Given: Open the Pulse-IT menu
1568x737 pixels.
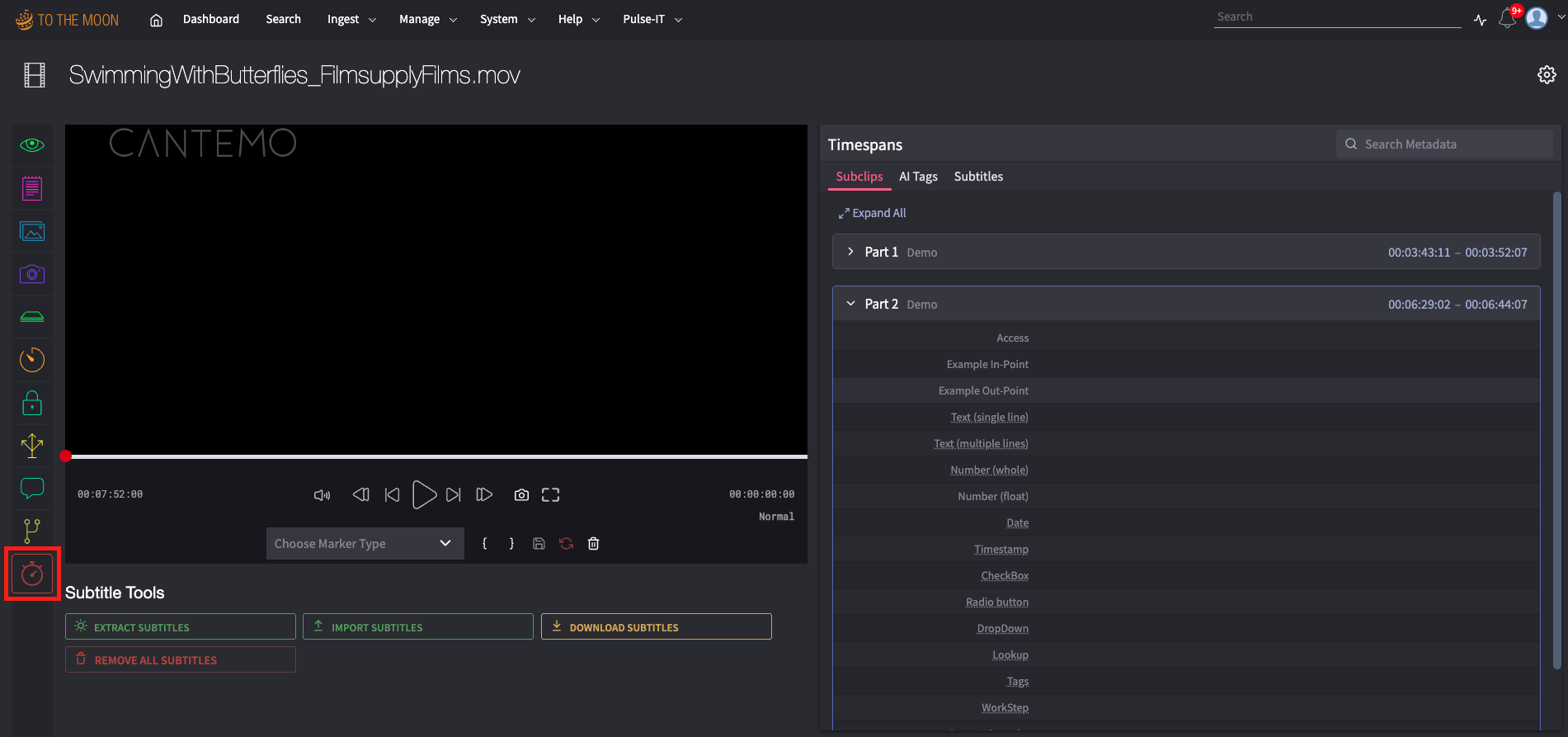Looking at the screenshot, I should [x=652, y=19].
